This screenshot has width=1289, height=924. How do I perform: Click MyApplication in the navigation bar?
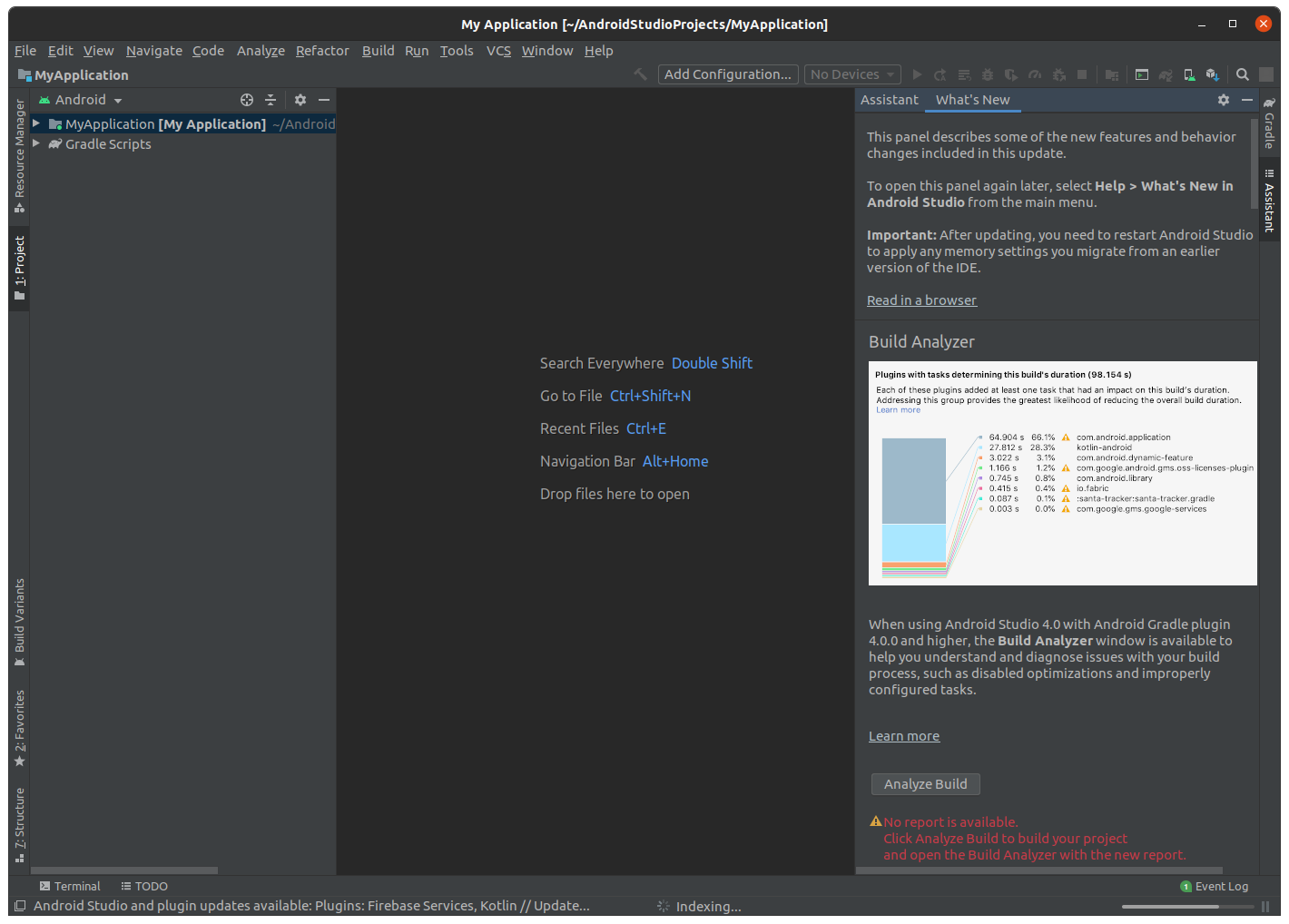tap(73, 75)
